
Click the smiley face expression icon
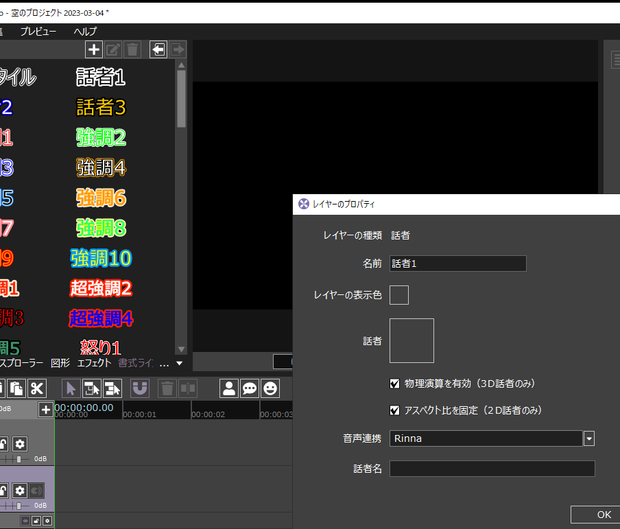coord(270,389)
